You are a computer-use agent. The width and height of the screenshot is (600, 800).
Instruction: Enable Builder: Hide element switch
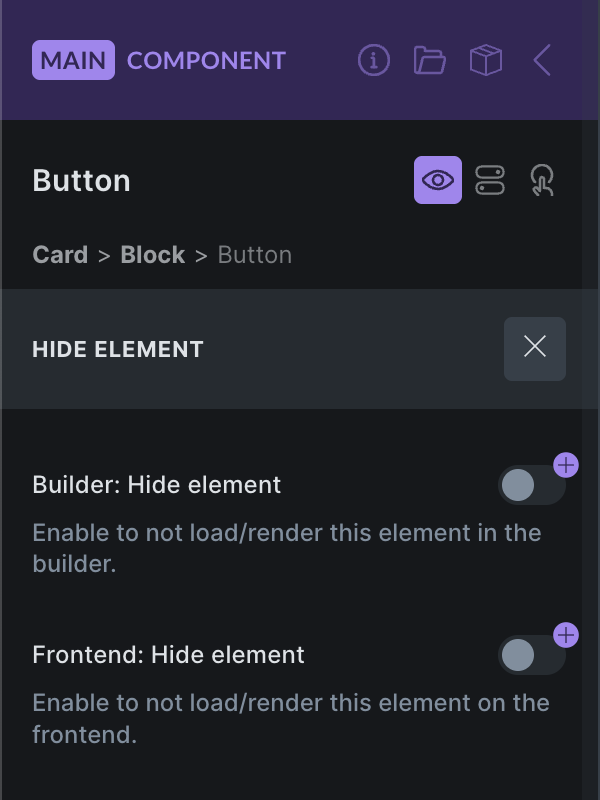coord(528,486)
